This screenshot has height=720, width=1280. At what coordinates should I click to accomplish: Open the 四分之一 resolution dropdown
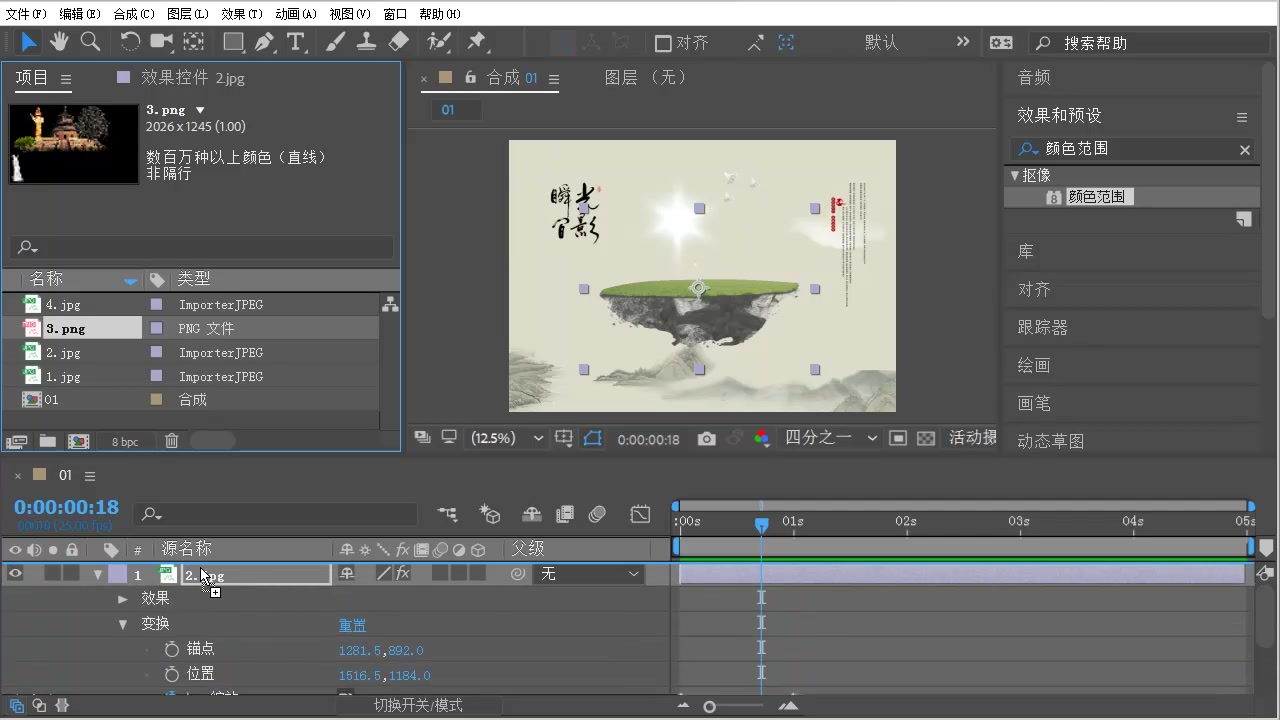pos(831,438)
